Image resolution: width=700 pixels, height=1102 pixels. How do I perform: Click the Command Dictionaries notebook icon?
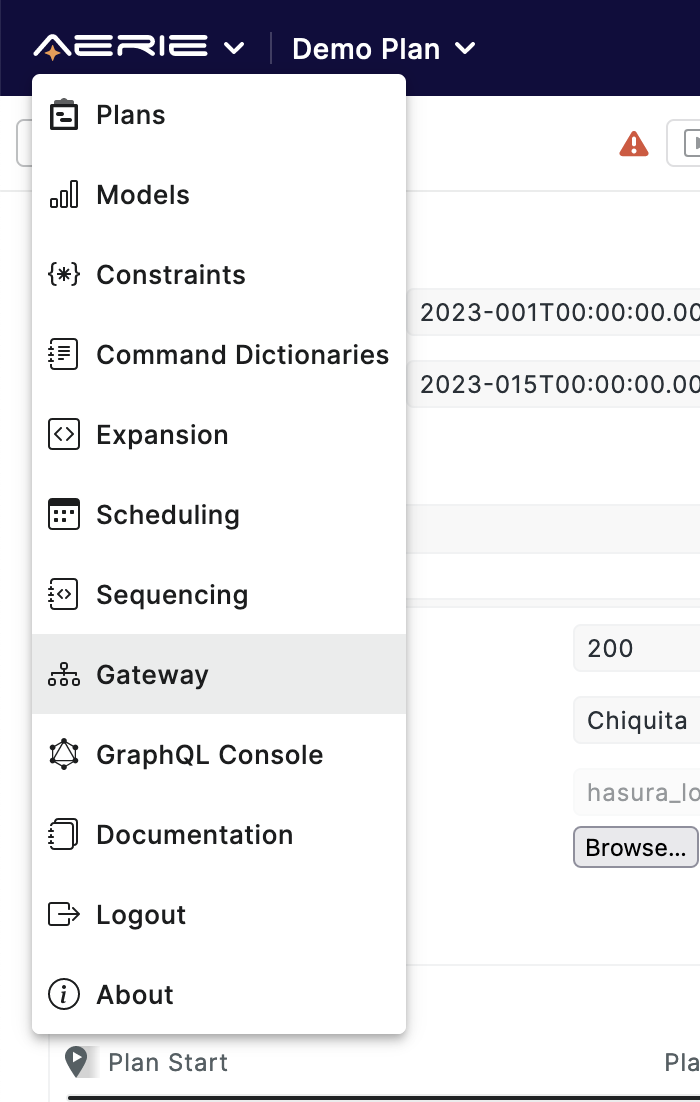tap(63, 354)
